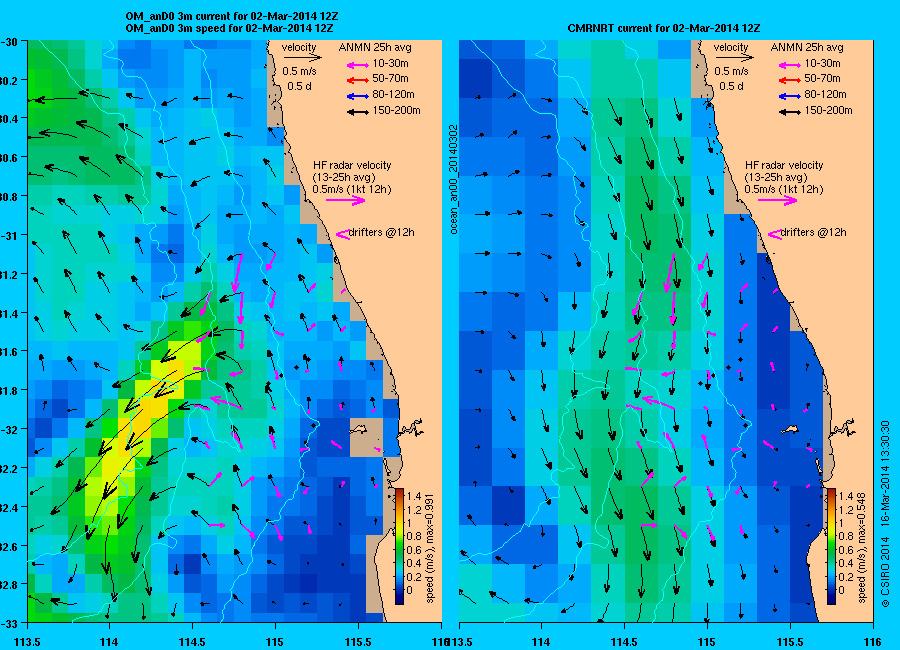Screen dimensions: 900x650
Task: Click the '150-200m' label in right panel
Action: tap(828, 110)
